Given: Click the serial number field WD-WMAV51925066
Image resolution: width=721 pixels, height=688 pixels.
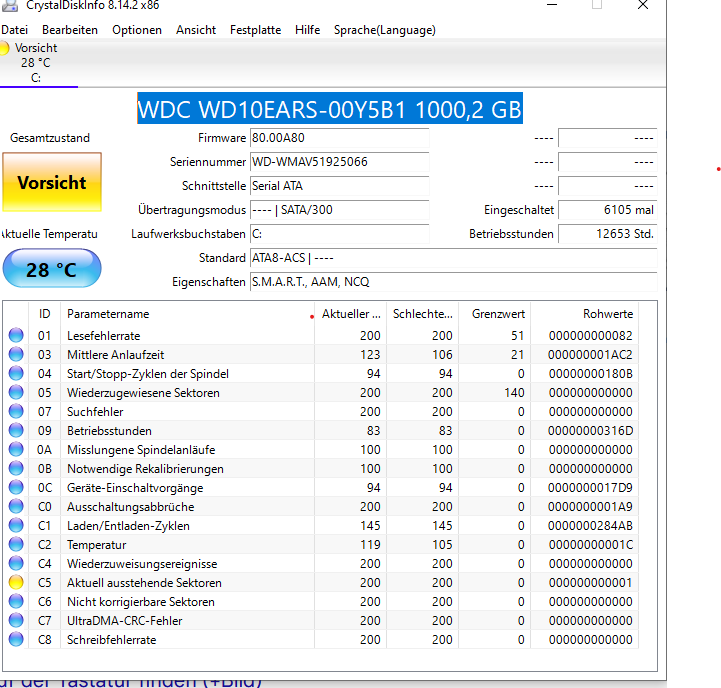Looking at the screenshot, I should click(x=339, y=162).
